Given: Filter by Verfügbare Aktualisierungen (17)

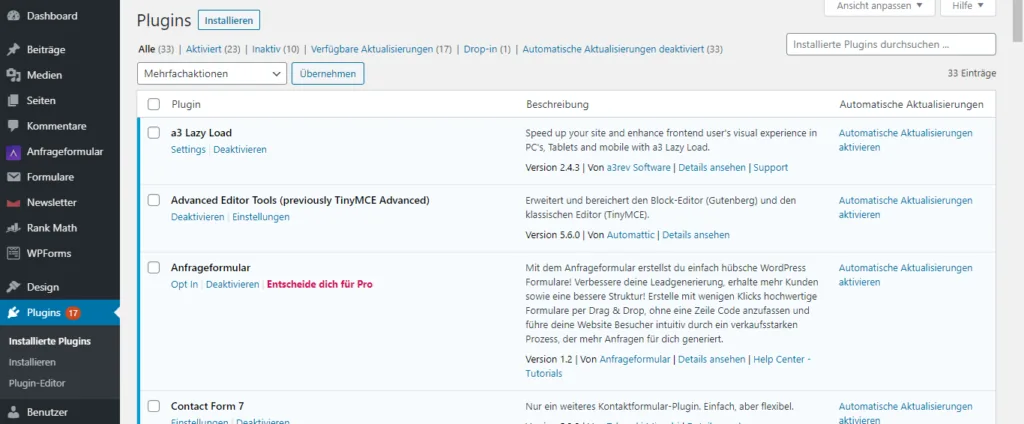Looking at the screenshot, I should pyautogui.click(x=381, y=49).
